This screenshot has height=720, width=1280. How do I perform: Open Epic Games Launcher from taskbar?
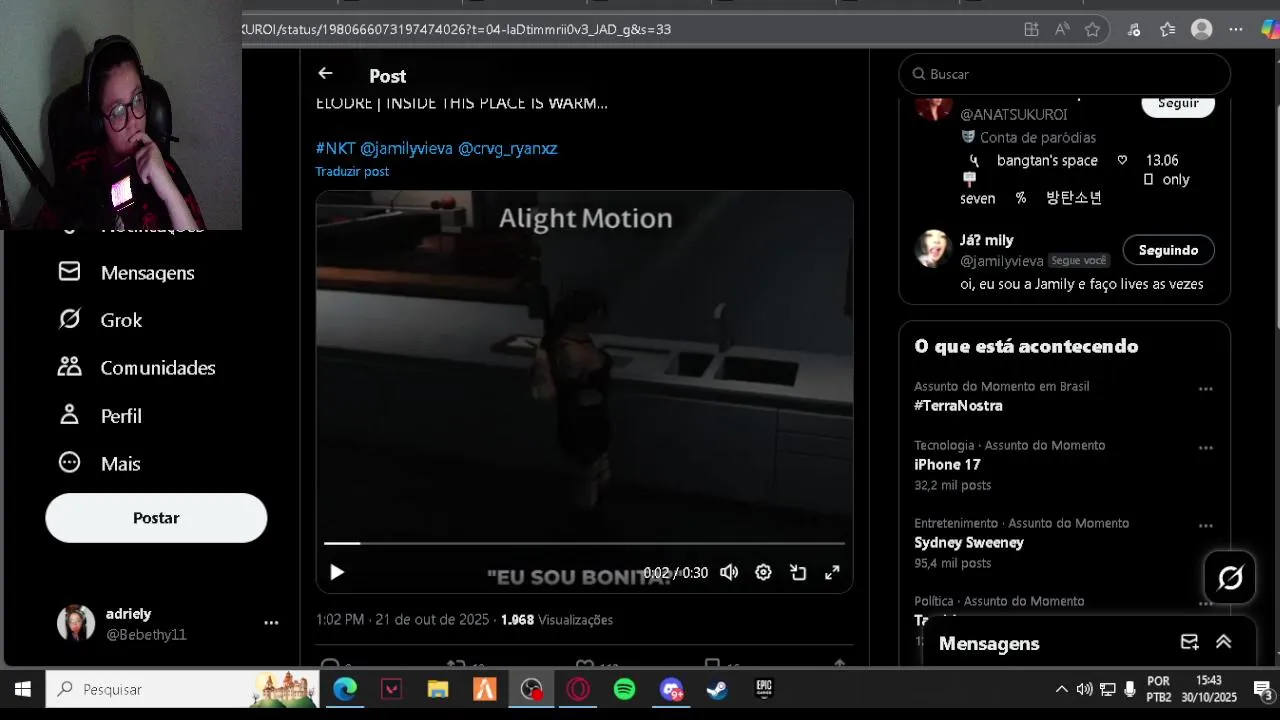point(764,689)
